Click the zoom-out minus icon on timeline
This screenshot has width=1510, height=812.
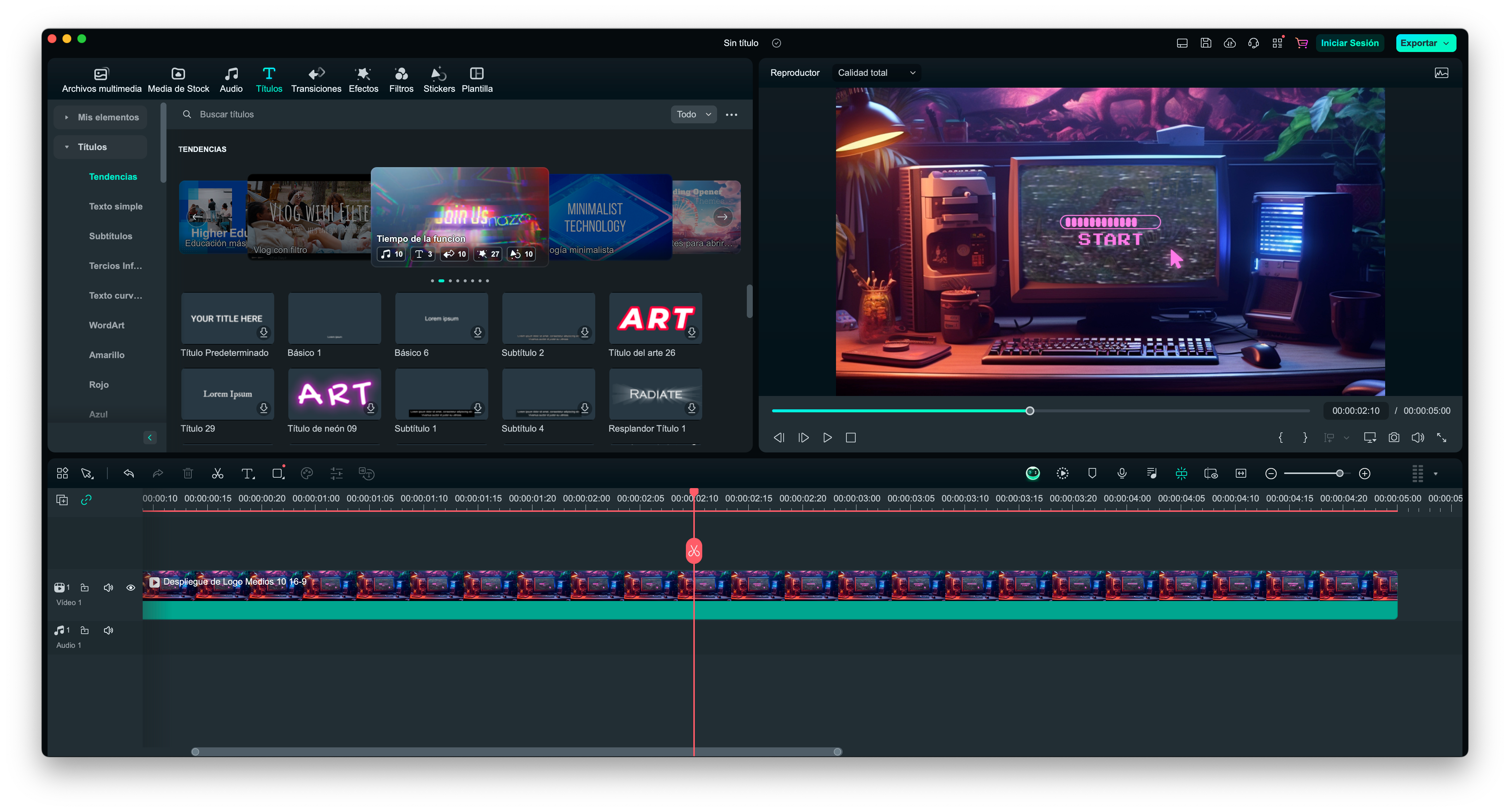tap(1270, 473)
